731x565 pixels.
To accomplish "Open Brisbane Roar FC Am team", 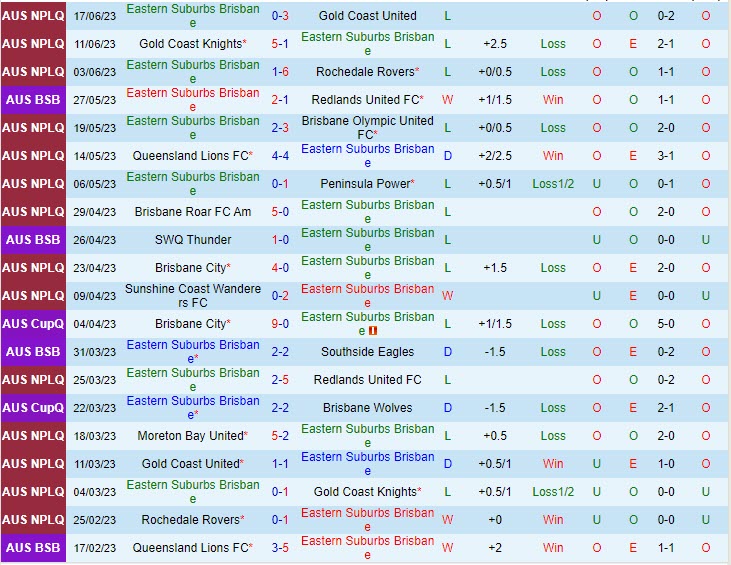I will click(x=193, y=212).
